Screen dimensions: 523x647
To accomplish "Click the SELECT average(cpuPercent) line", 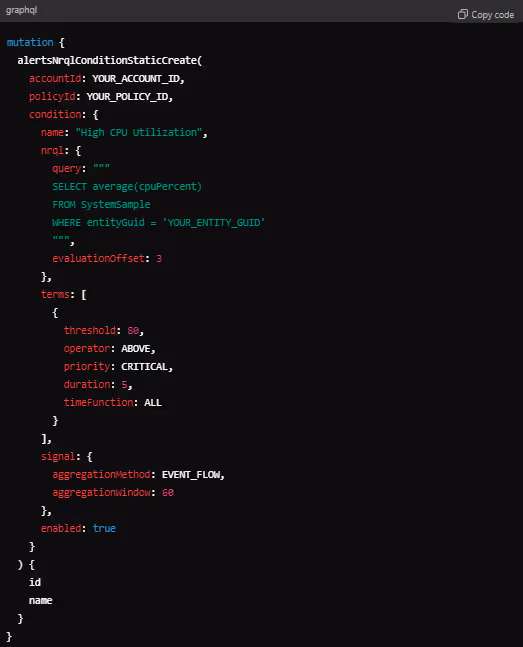I will click(127, 187).
